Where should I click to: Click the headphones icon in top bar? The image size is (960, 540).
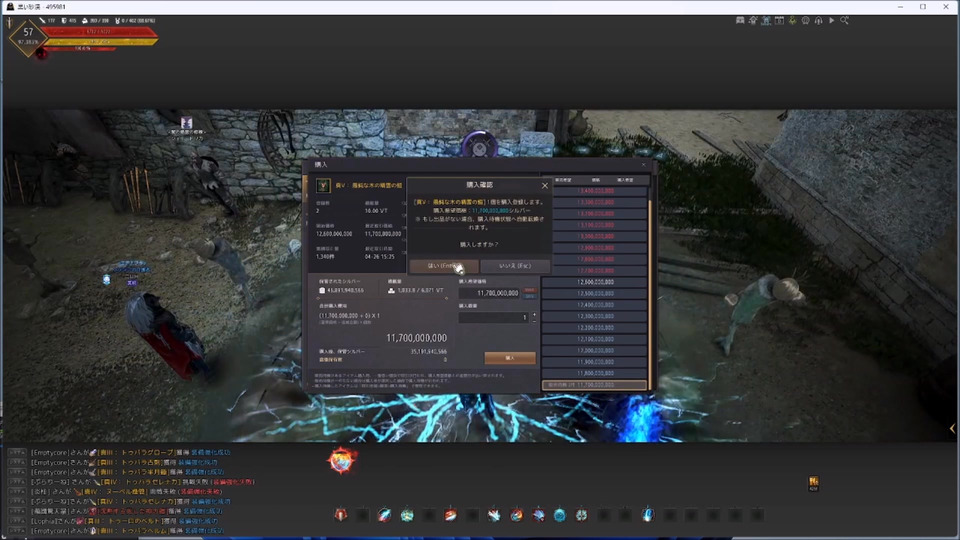[x=818, y=20]
